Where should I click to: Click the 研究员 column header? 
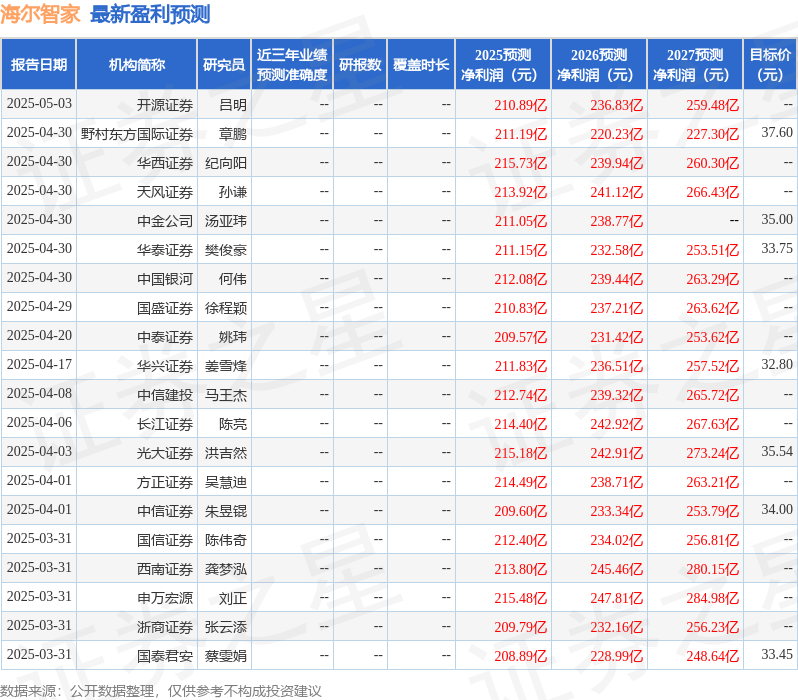point(223,65)
